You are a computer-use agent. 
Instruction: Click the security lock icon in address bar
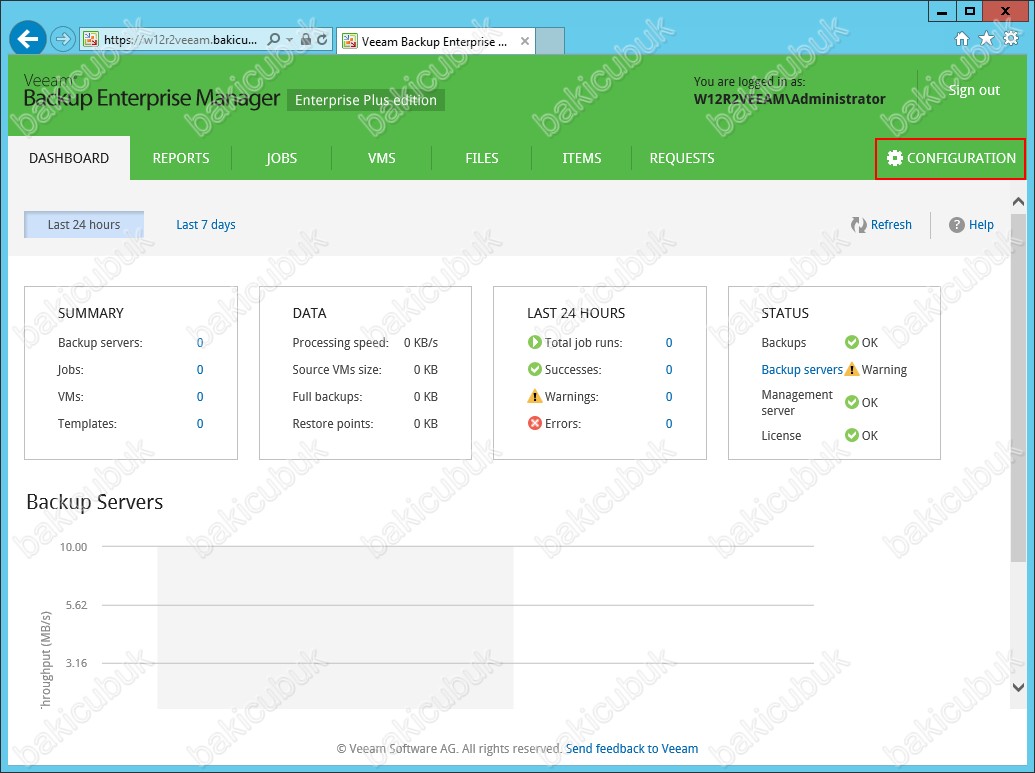[x=306, y=40]
